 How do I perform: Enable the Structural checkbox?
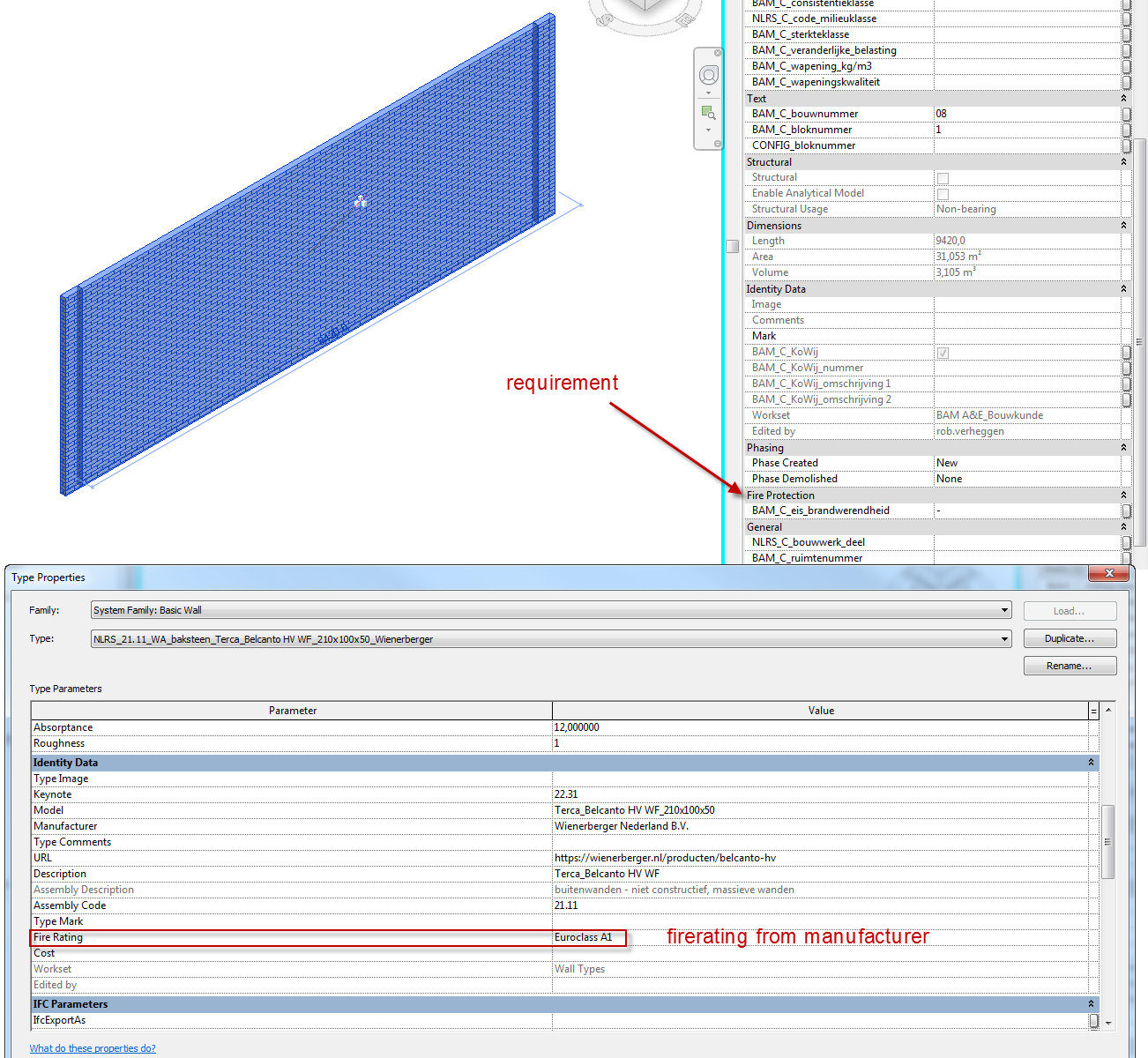pyautogui.click(x=943, y=177)
